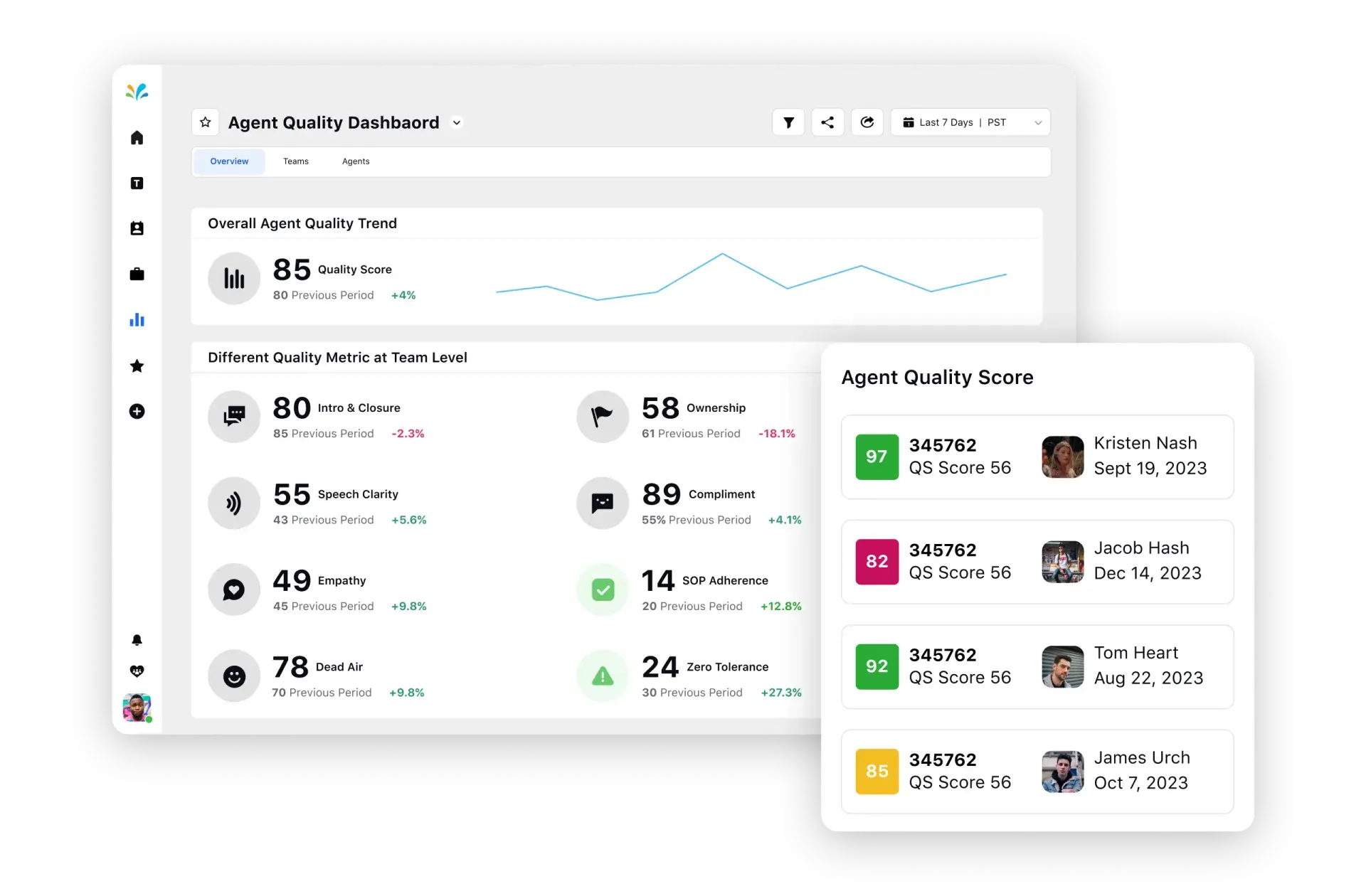Viewport: 1366px width, 896px height.
Task: Click the favorites star icon in sidebar
Action: click(x=139, y=365)
